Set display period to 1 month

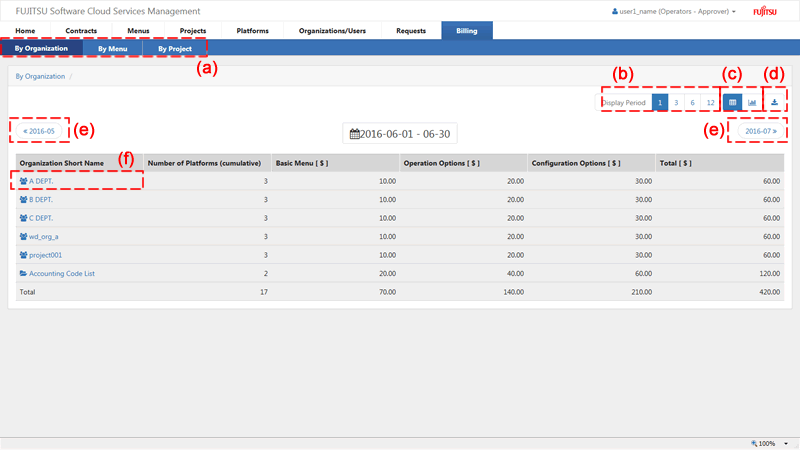coord(660,103)
